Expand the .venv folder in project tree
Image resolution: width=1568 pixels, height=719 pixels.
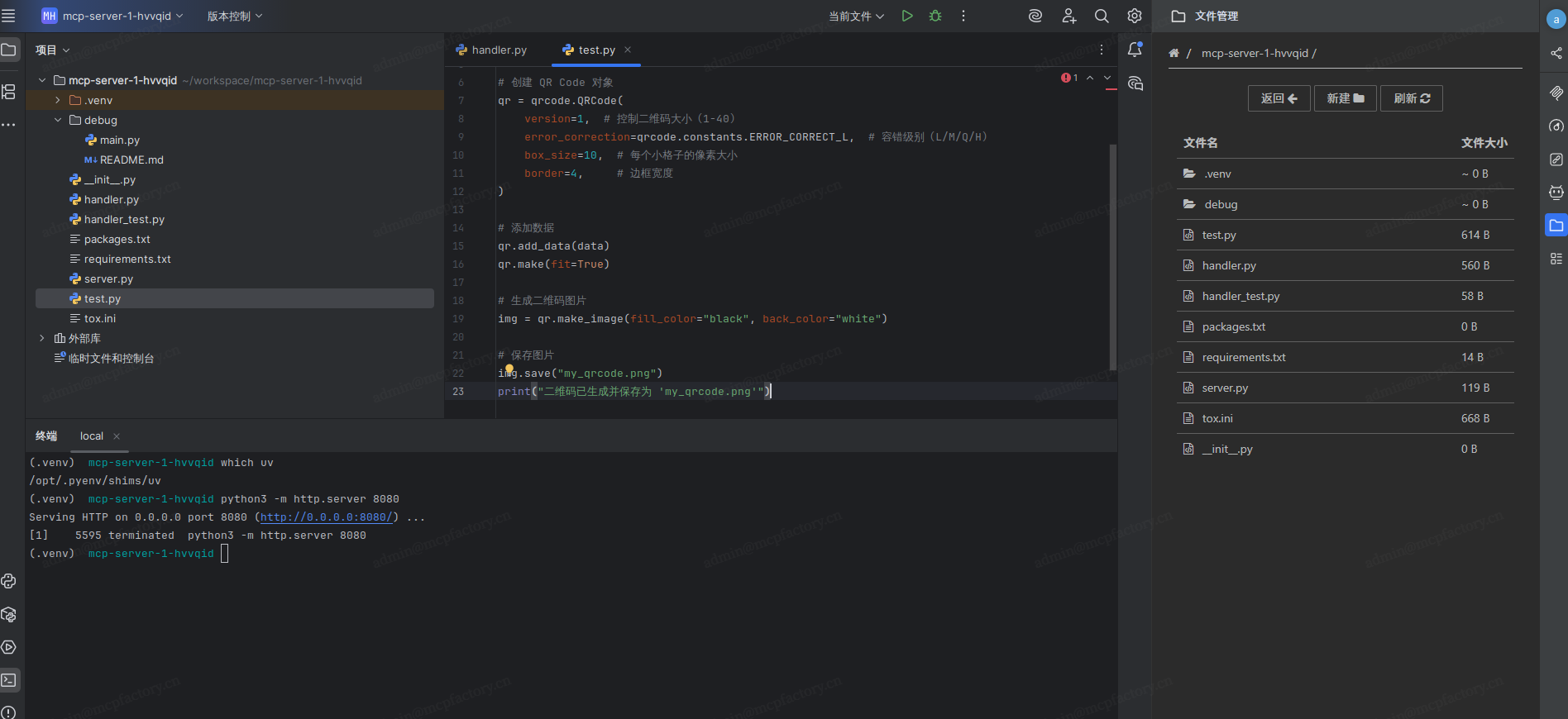57,100
